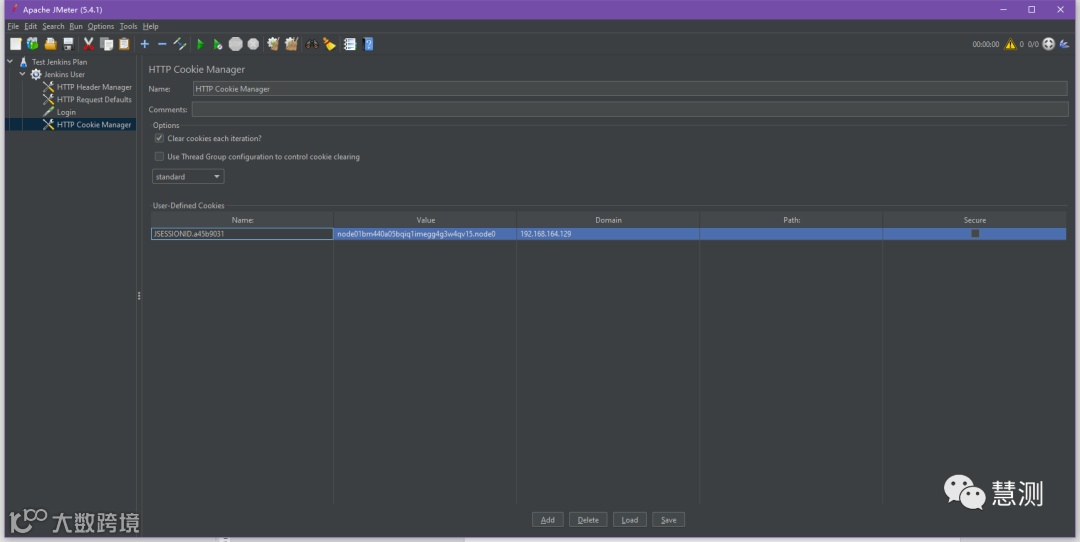
Task: Open the Options menu
Action: coord(101,26)
